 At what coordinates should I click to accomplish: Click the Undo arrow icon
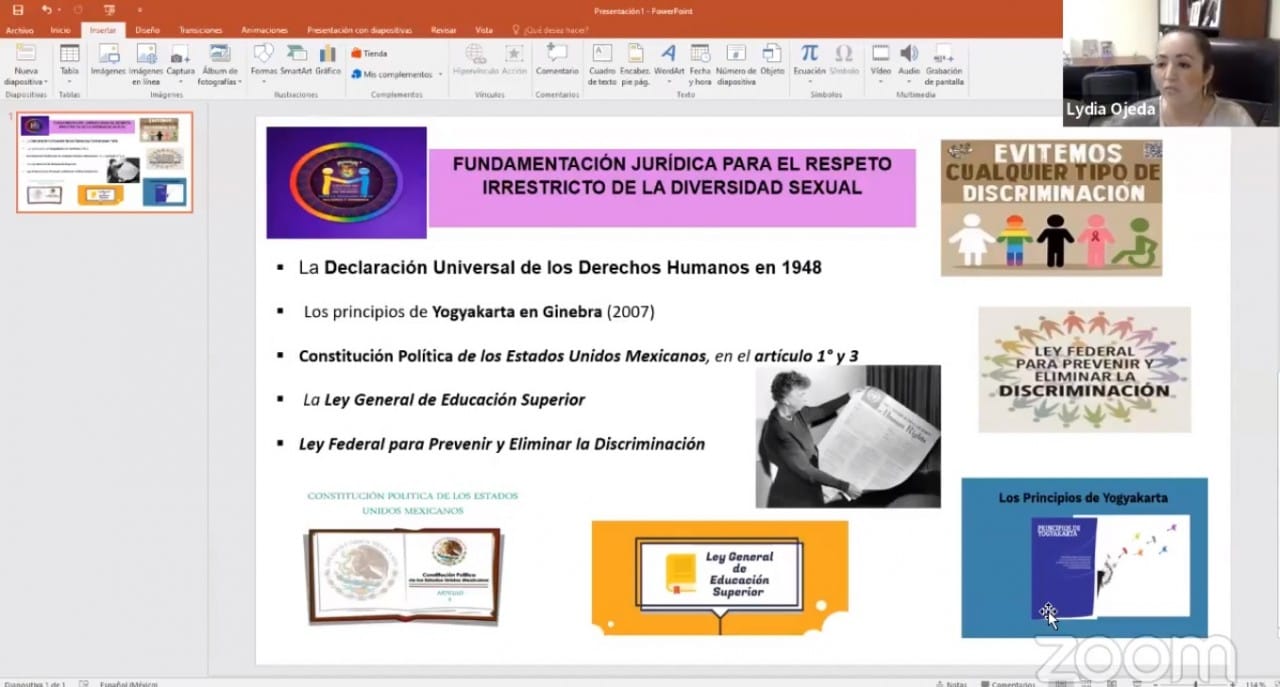click(x=45, y=10)
